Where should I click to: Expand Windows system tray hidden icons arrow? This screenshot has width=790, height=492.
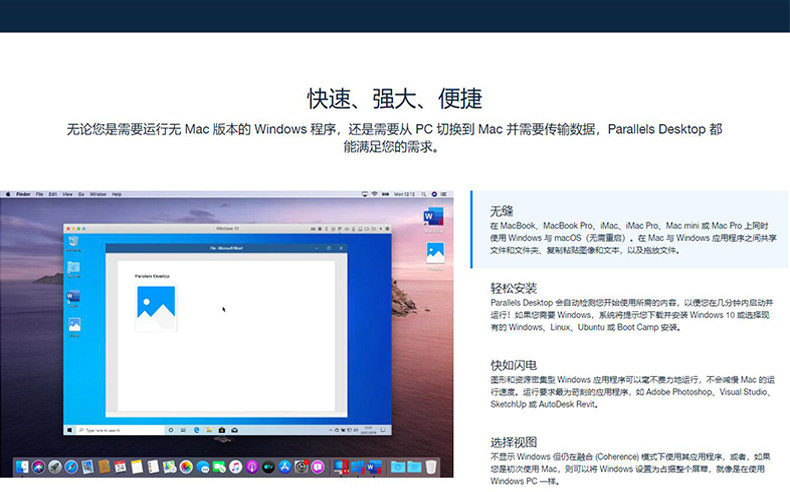point(331,430)
